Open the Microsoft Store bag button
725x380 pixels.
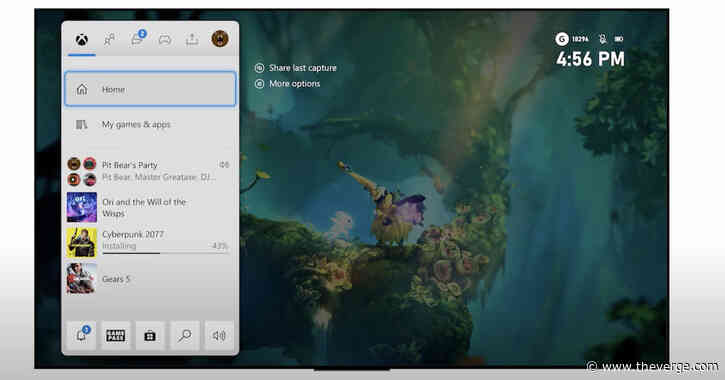(150, 335)
